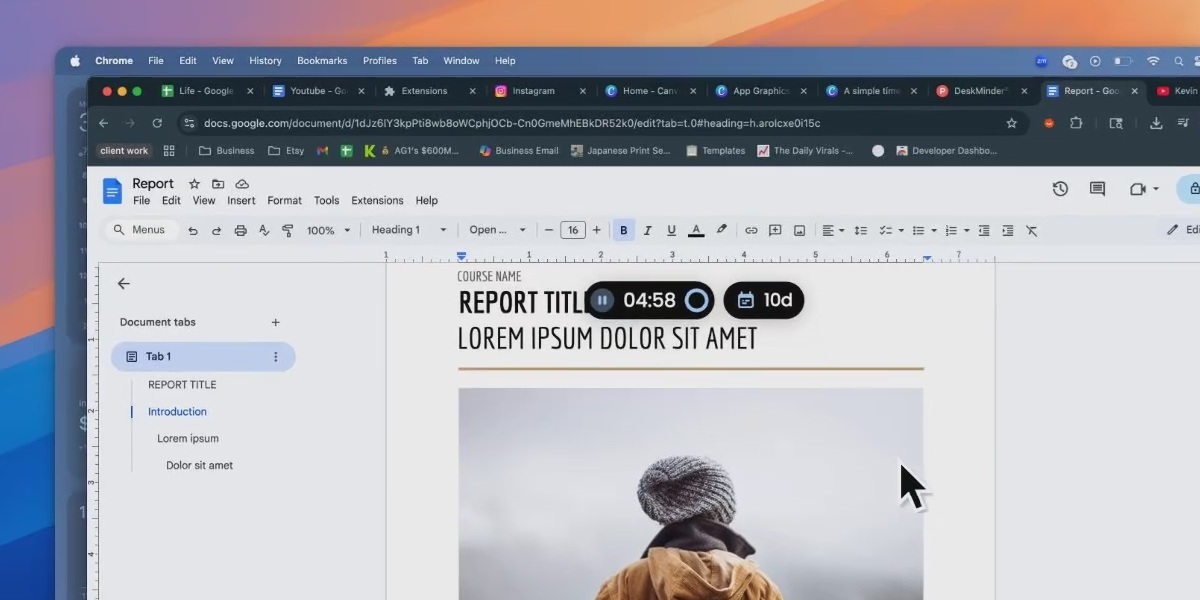Open the Docs Insert menu
Screen dimensions: 1200x600
[x=241, y=200]
